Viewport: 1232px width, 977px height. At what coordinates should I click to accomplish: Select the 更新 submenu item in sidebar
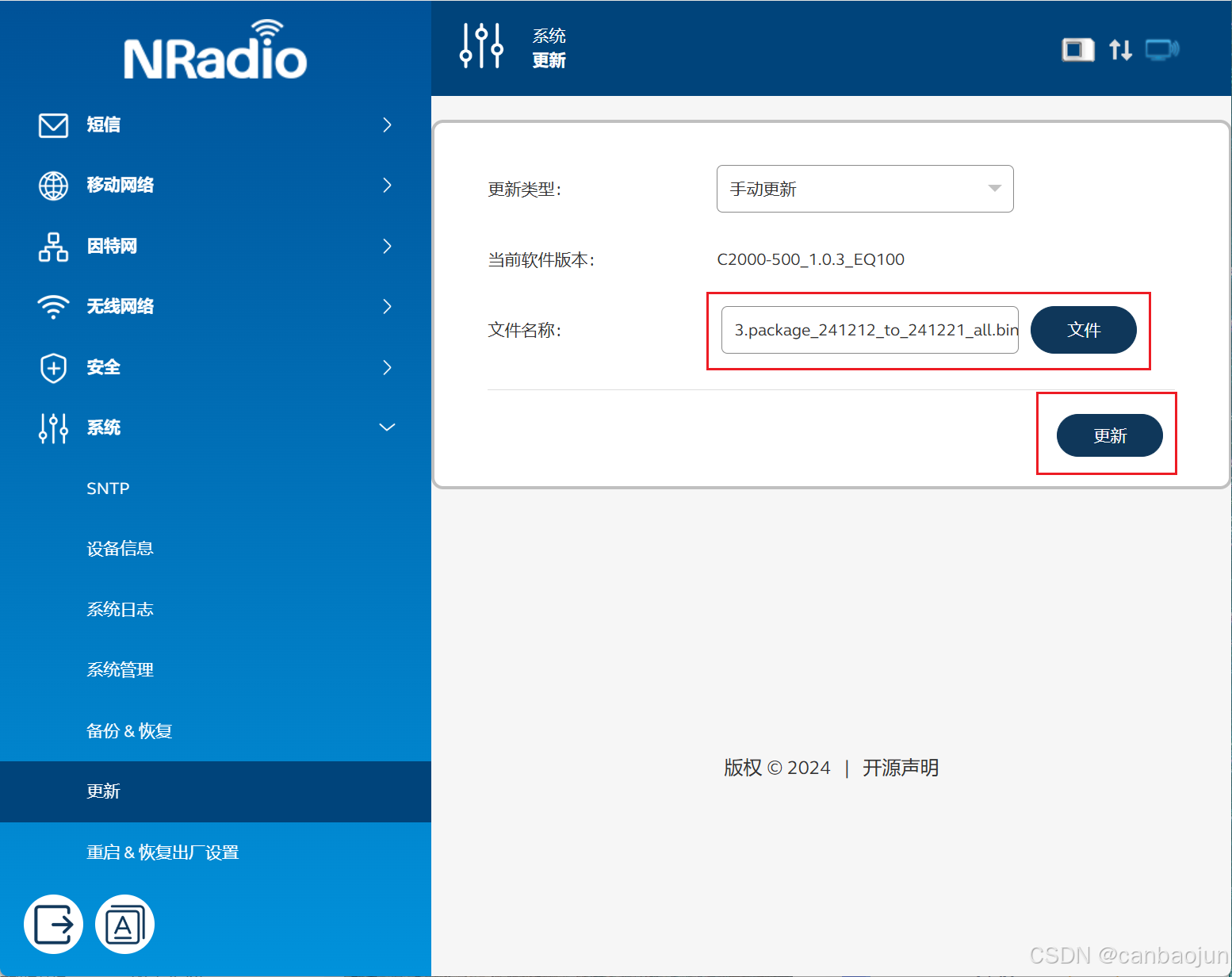coord(216,791)
